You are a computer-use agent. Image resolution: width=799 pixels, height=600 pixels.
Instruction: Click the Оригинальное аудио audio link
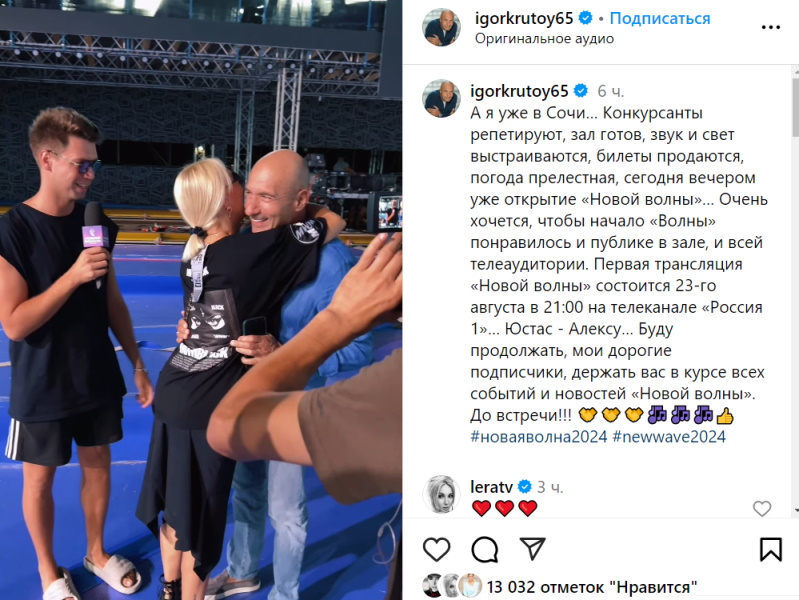pyautogui.click(x=544, y=39)
